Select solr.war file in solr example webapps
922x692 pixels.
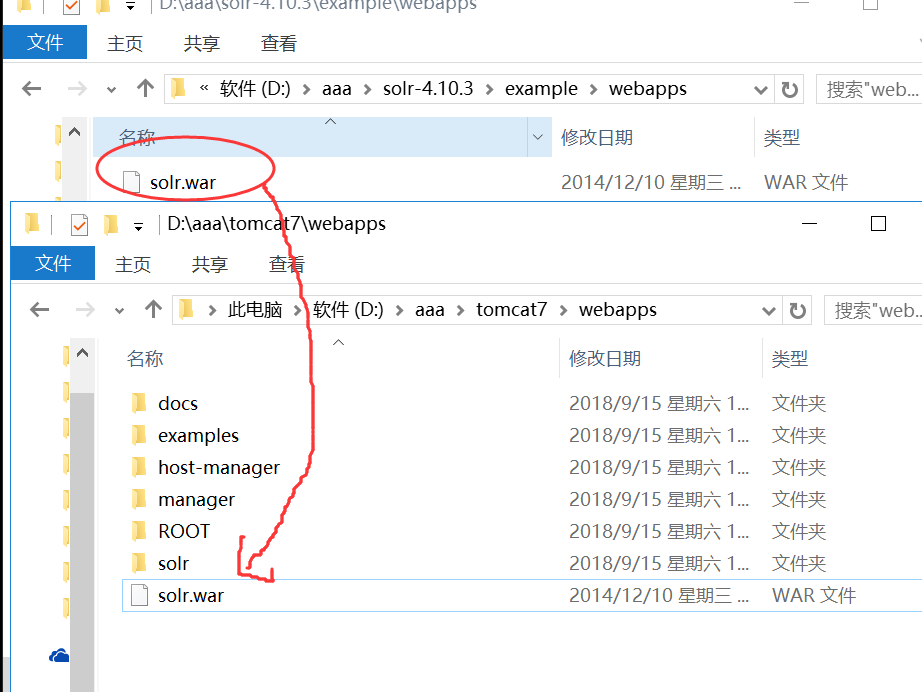click(183, 183)
